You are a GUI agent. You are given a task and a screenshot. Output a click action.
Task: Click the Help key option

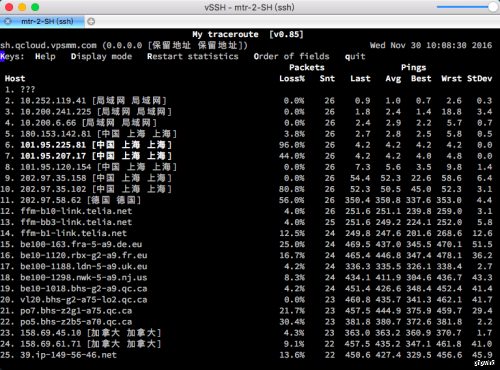coord(45,56)
